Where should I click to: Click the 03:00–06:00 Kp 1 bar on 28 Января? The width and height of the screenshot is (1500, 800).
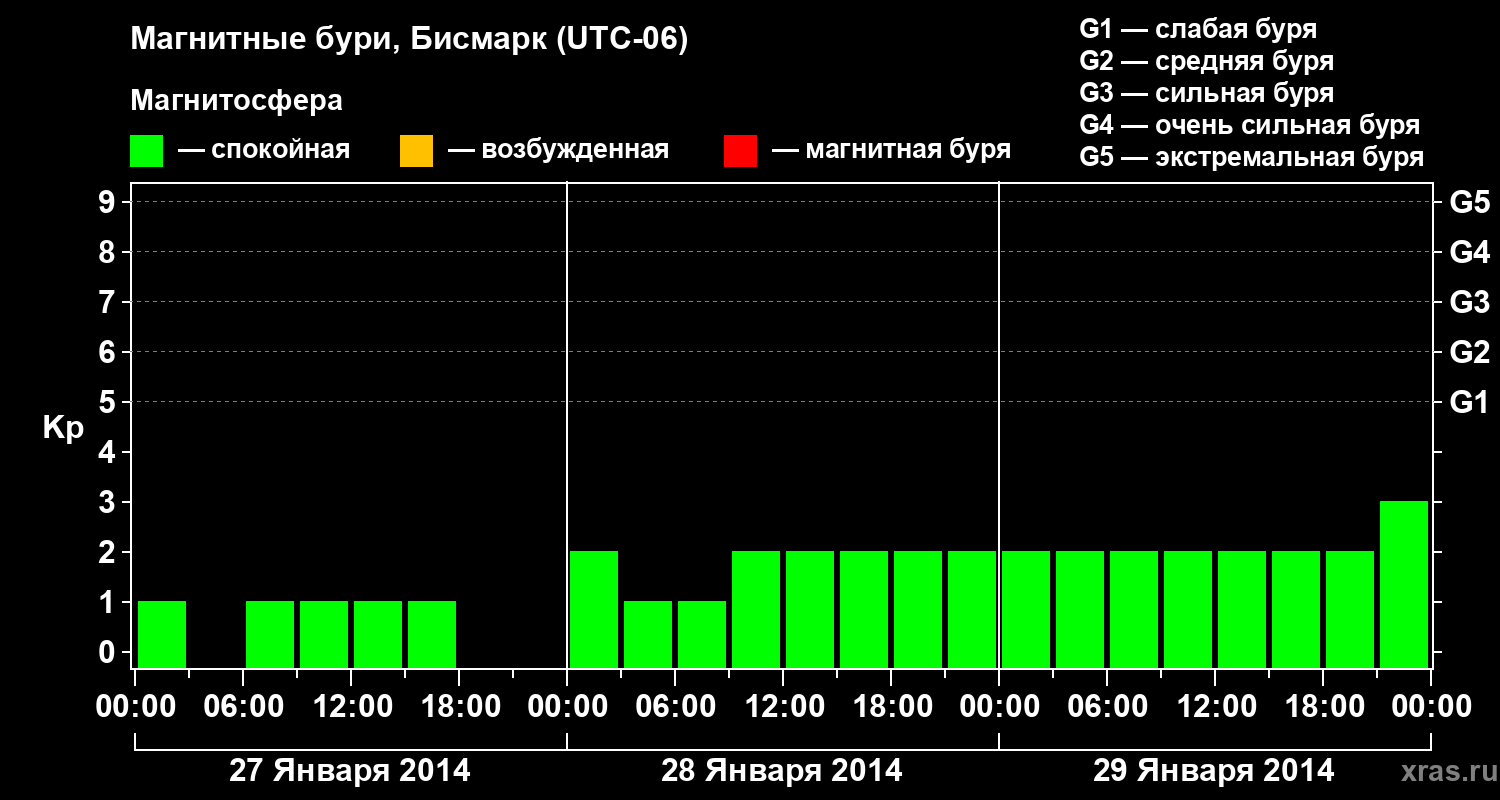click(x=648, y=634)
